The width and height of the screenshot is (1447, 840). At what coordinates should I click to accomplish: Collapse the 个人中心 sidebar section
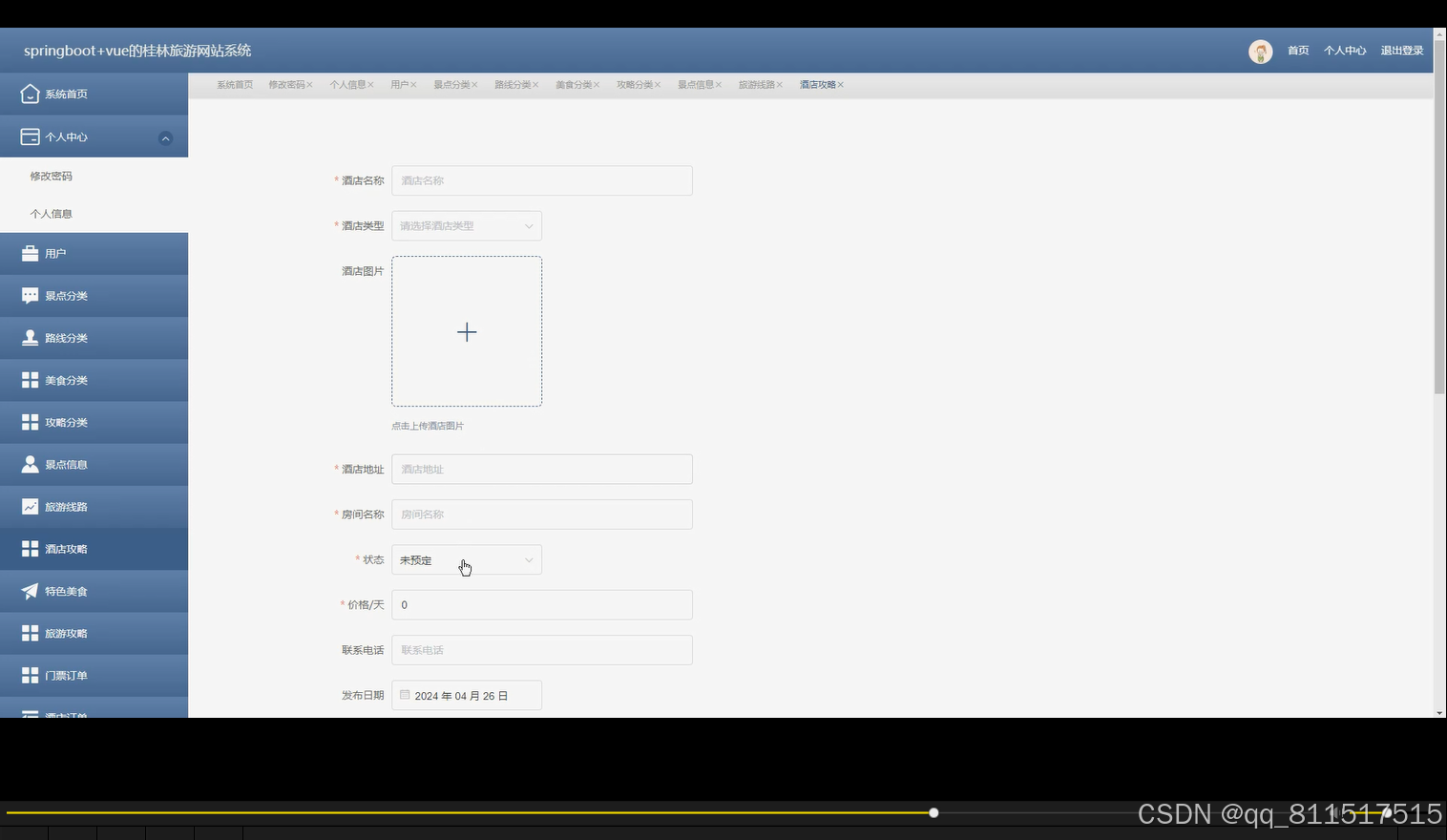point(165,136)
